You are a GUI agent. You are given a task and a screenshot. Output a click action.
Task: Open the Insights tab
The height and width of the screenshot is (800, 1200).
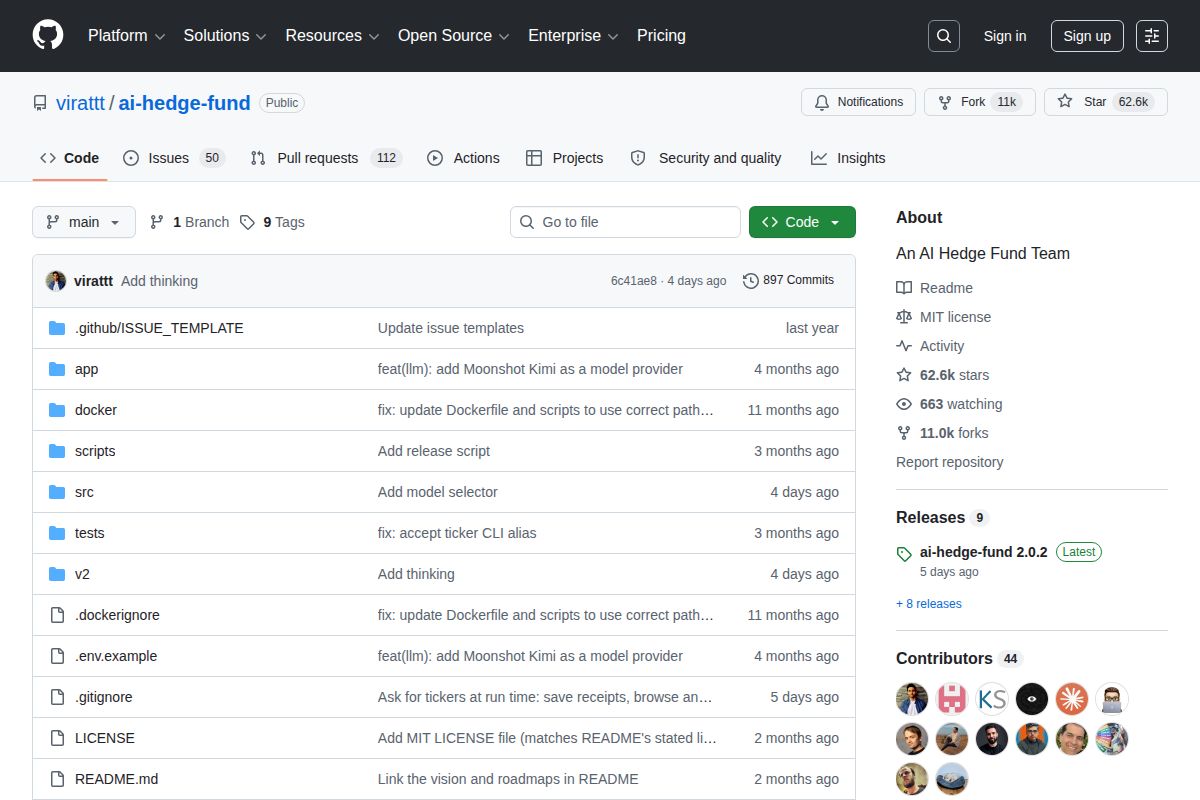[848, 158]
